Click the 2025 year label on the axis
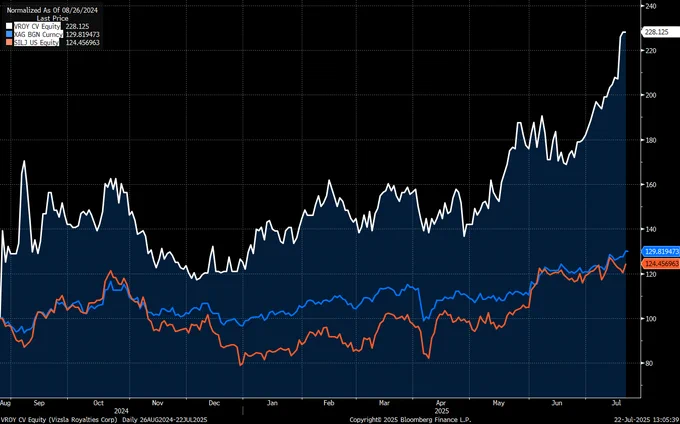Image resolution: width=680 pixels, height=424 pixels. [442, 411]
